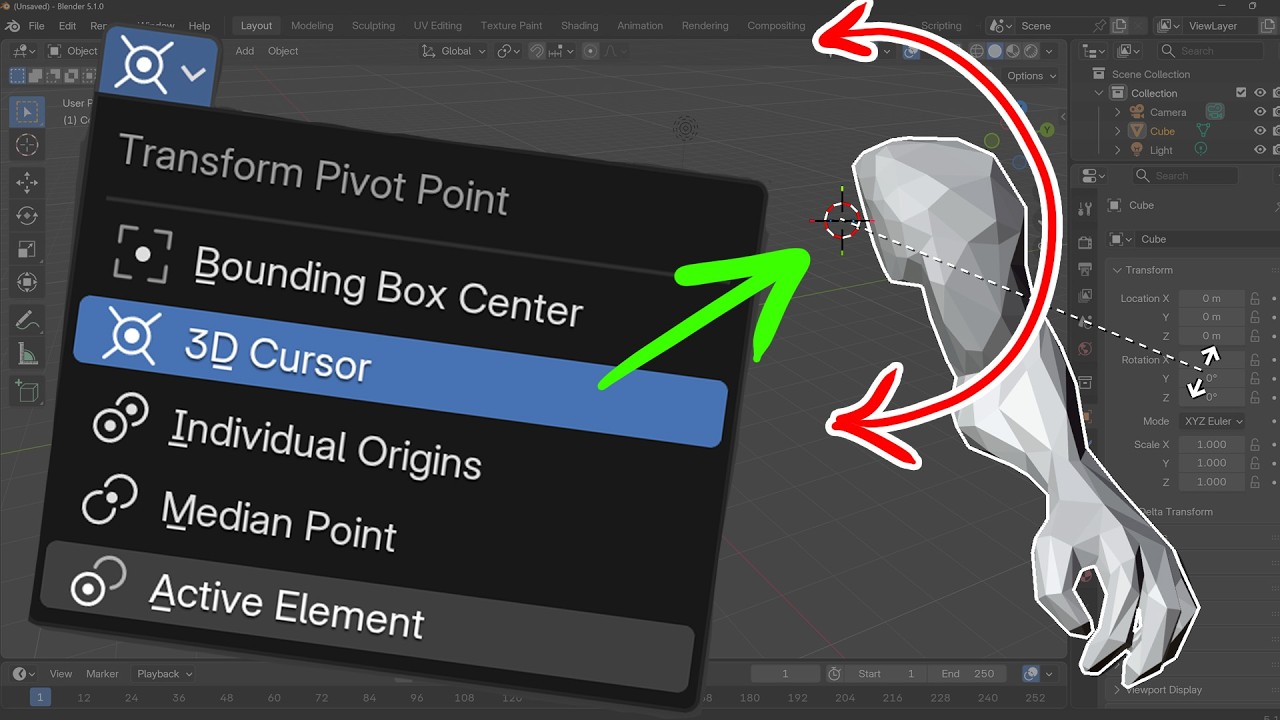The image size is (1280, 720).
Task: Select the Measure tool
Action: 27,354
